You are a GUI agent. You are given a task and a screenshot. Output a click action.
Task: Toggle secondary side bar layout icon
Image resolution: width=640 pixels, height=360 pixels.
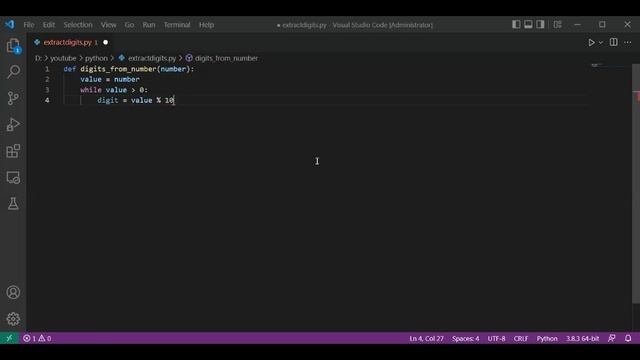pos(540,24)
